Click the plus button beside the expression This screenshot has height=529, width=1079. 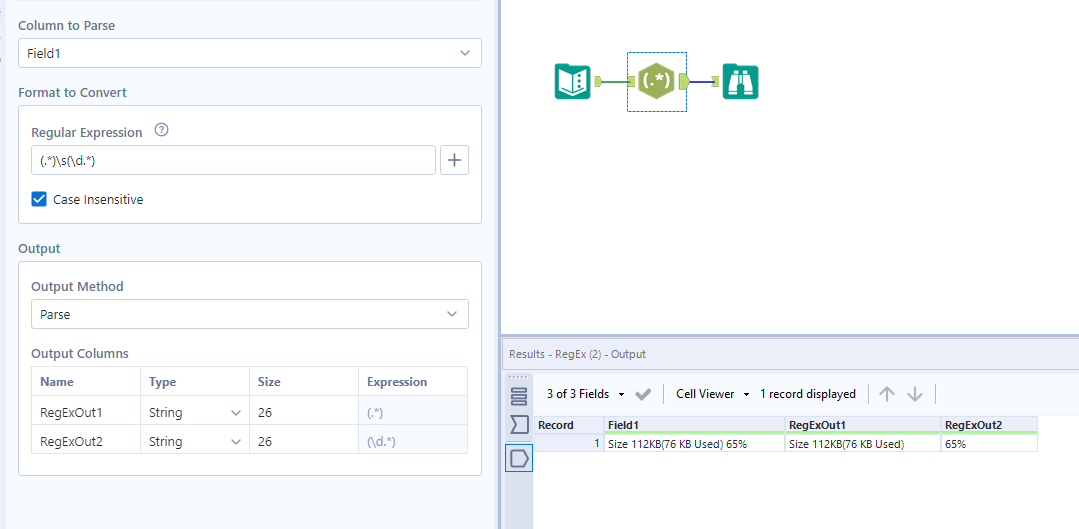point(455,160)
